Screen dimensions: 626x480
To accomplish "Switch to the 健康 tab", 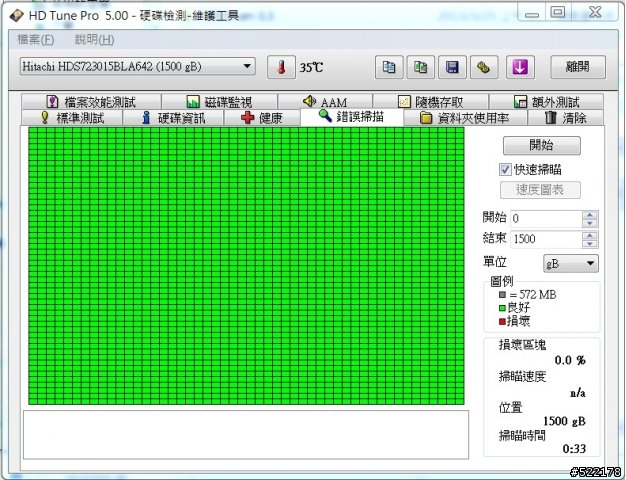I will pyautogui.click(x=262, y=118).
